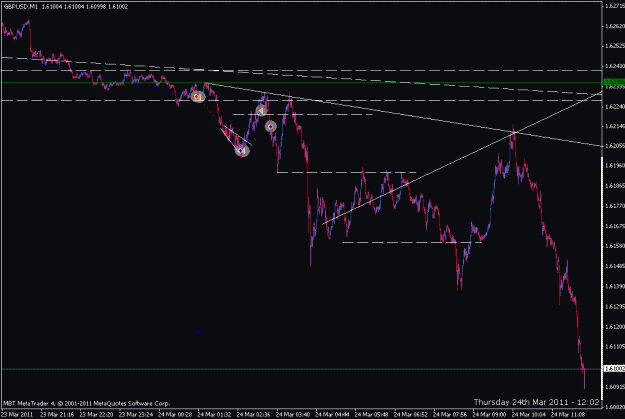The image size is (625, 419).
Task: Click the '24 Mar 00:28' time axis label
Action: pos(175,415)
